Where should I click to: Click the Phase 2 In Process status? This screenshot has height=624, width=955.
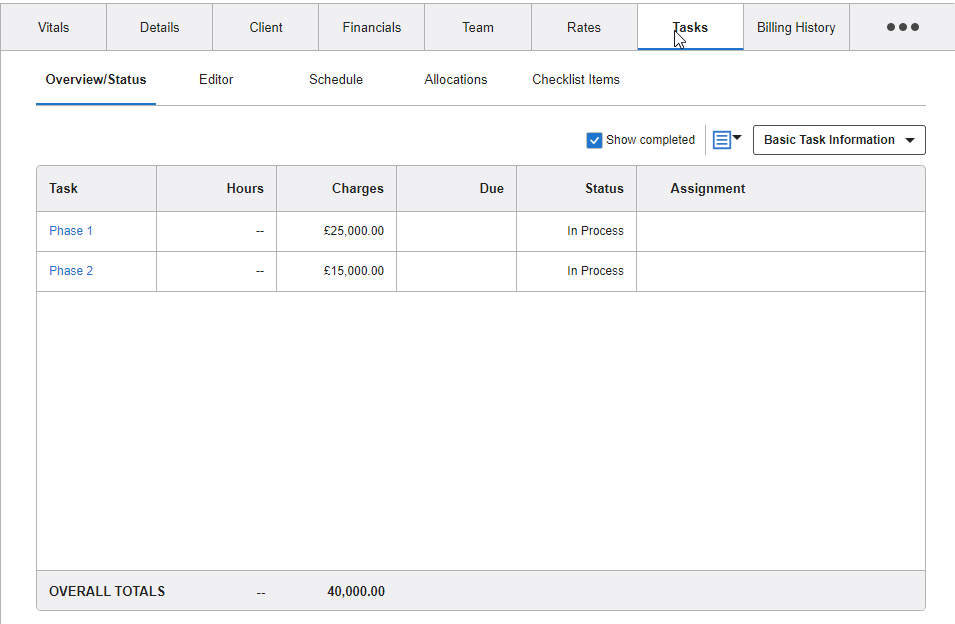(595, 271)
